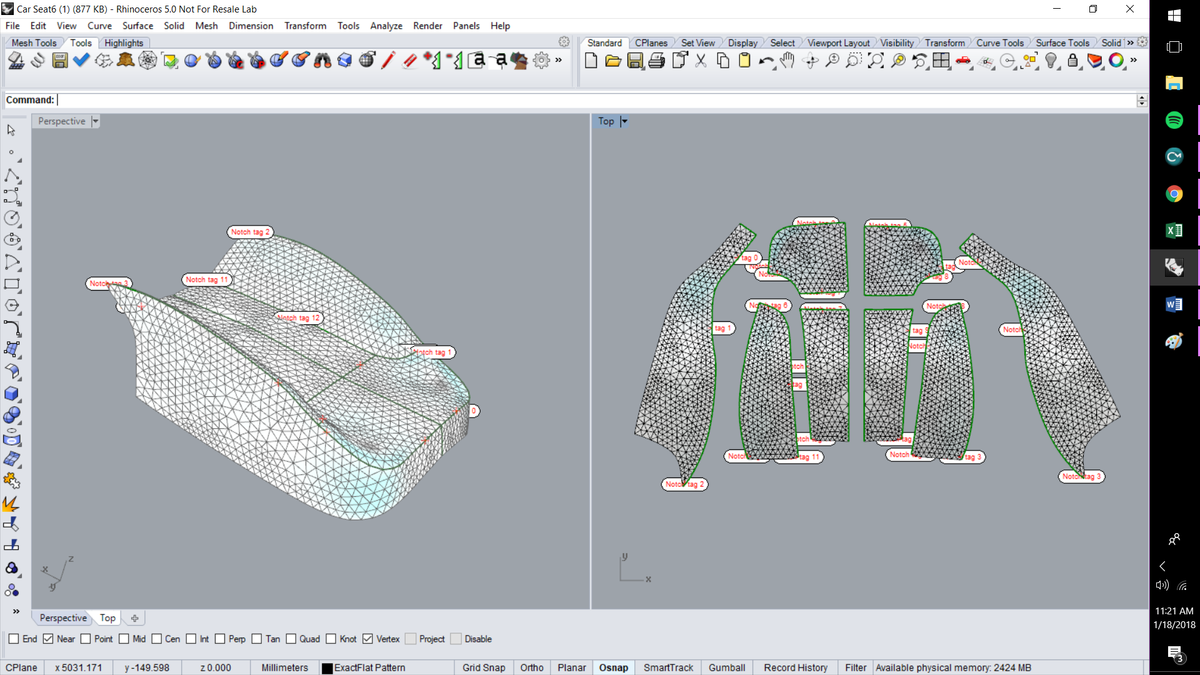This screenshot has height=675, width=1200.
Task: Enable the End object snap
Action: click(14, 638)
